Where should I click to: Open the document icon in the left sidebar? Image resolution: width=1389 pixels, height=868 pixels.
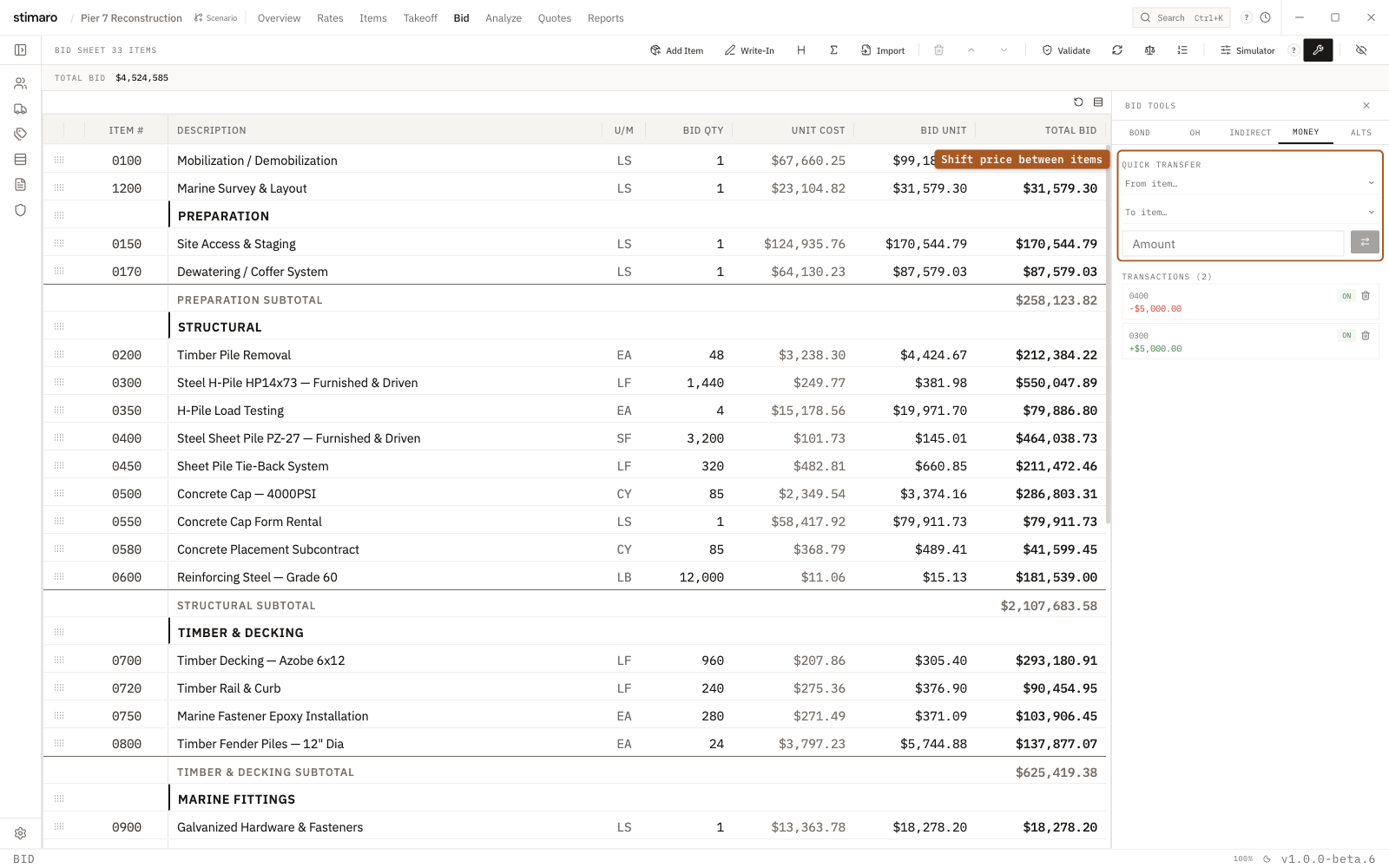pos(20,184)
